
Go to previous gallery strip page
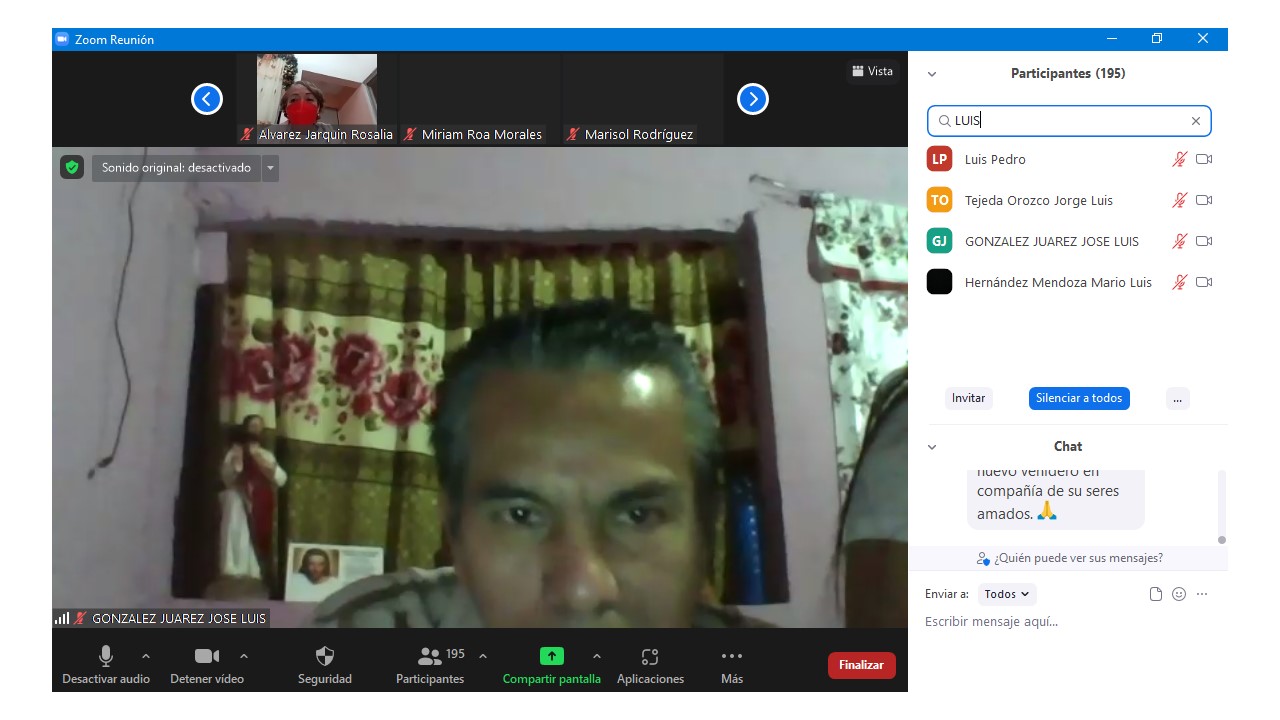tap(207, 99)
